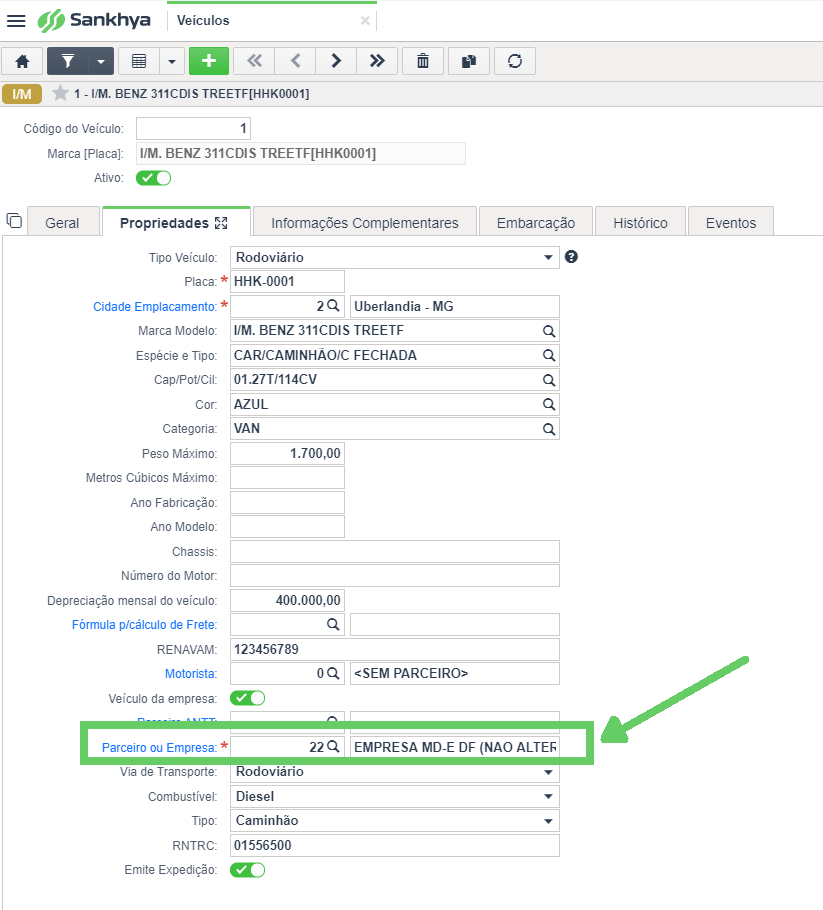Click the RENAVAM input field

[x=395, y=649]
